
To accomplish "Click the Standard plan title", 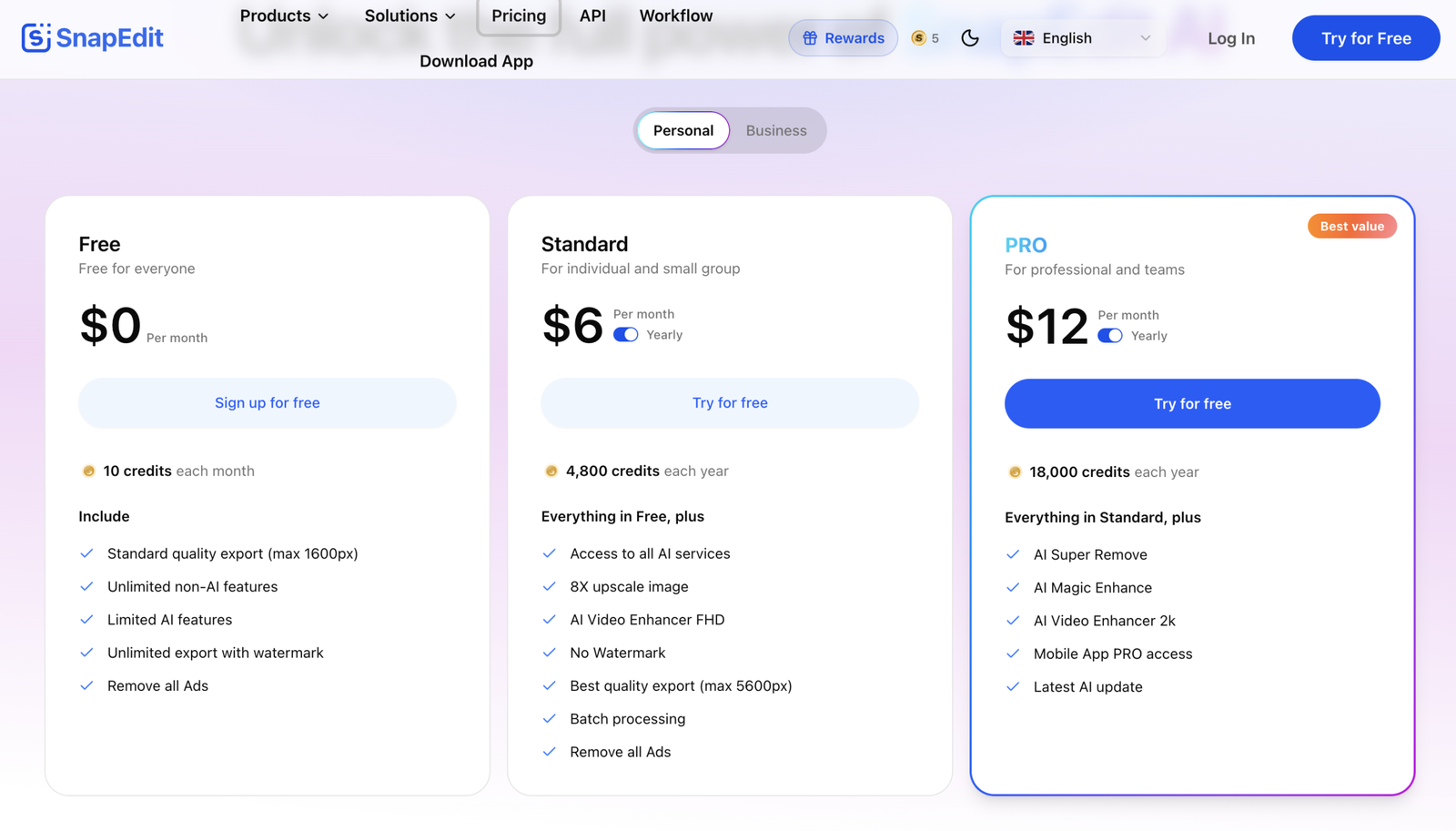I will click(584, 244).
